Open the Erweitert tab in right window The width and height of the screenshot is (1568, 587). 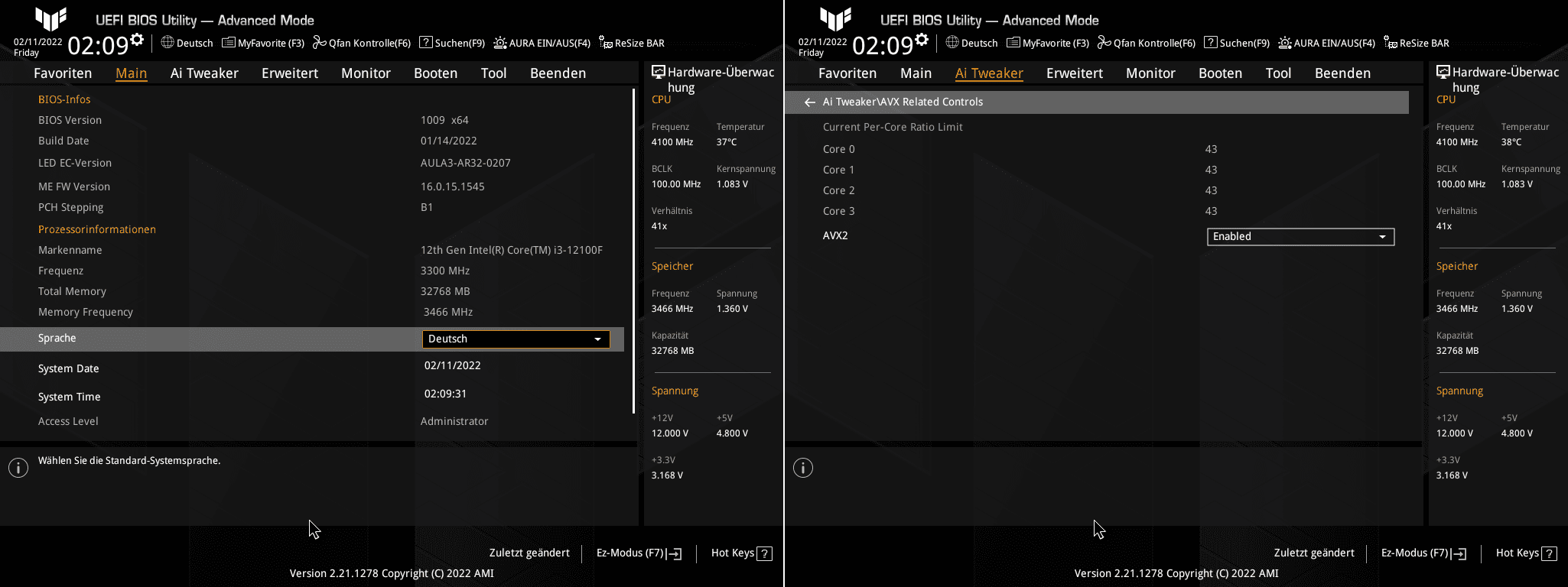coord(1075,73)
